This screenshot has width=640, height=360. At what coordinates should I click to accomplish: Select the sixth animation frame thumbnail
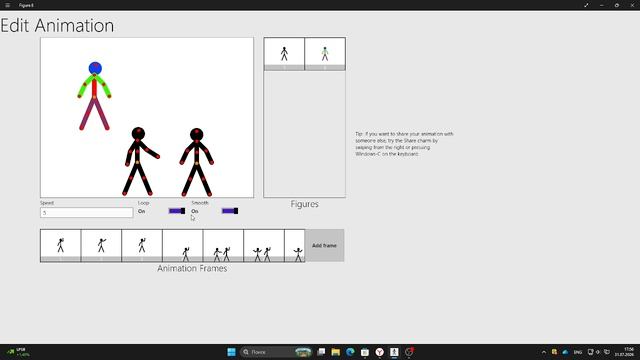264,246
